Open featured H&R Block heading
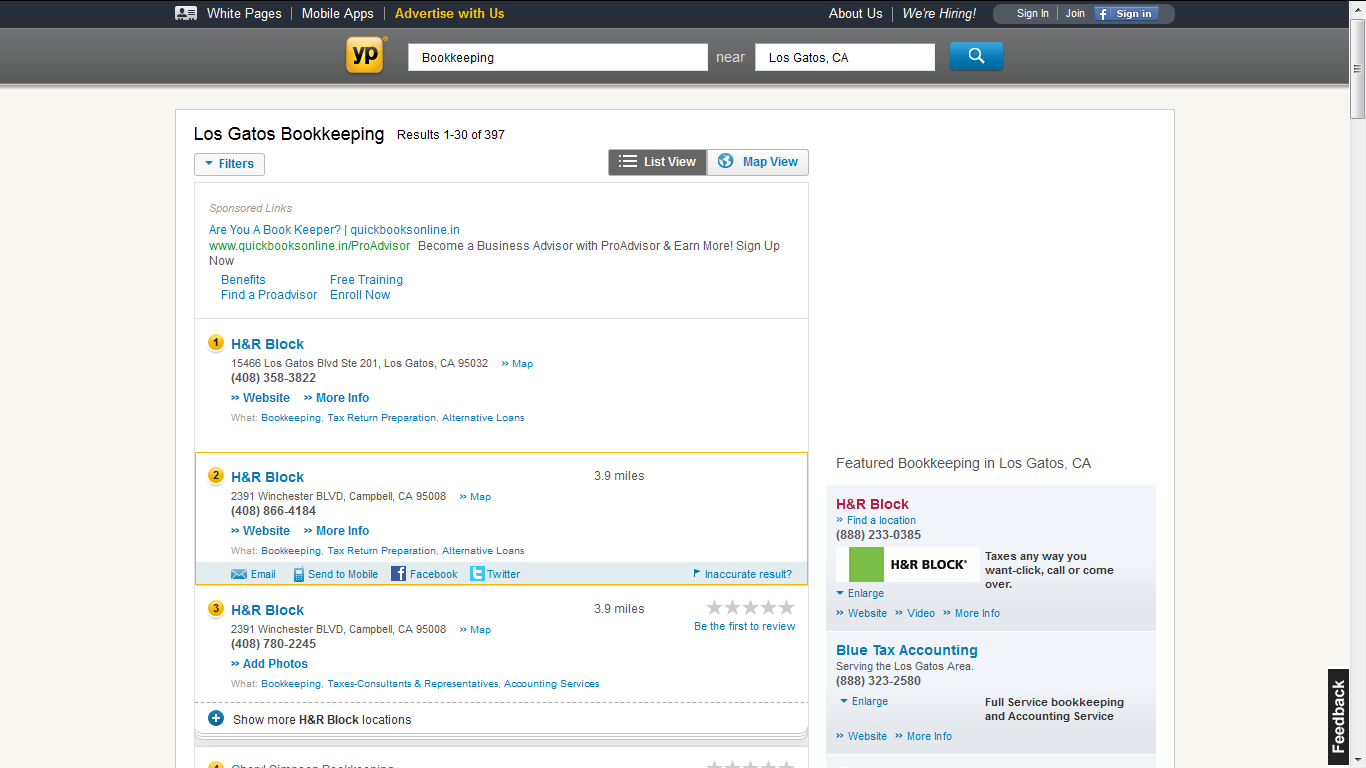The height and width of the screenshot is (768, 1366). coord(873,504)
